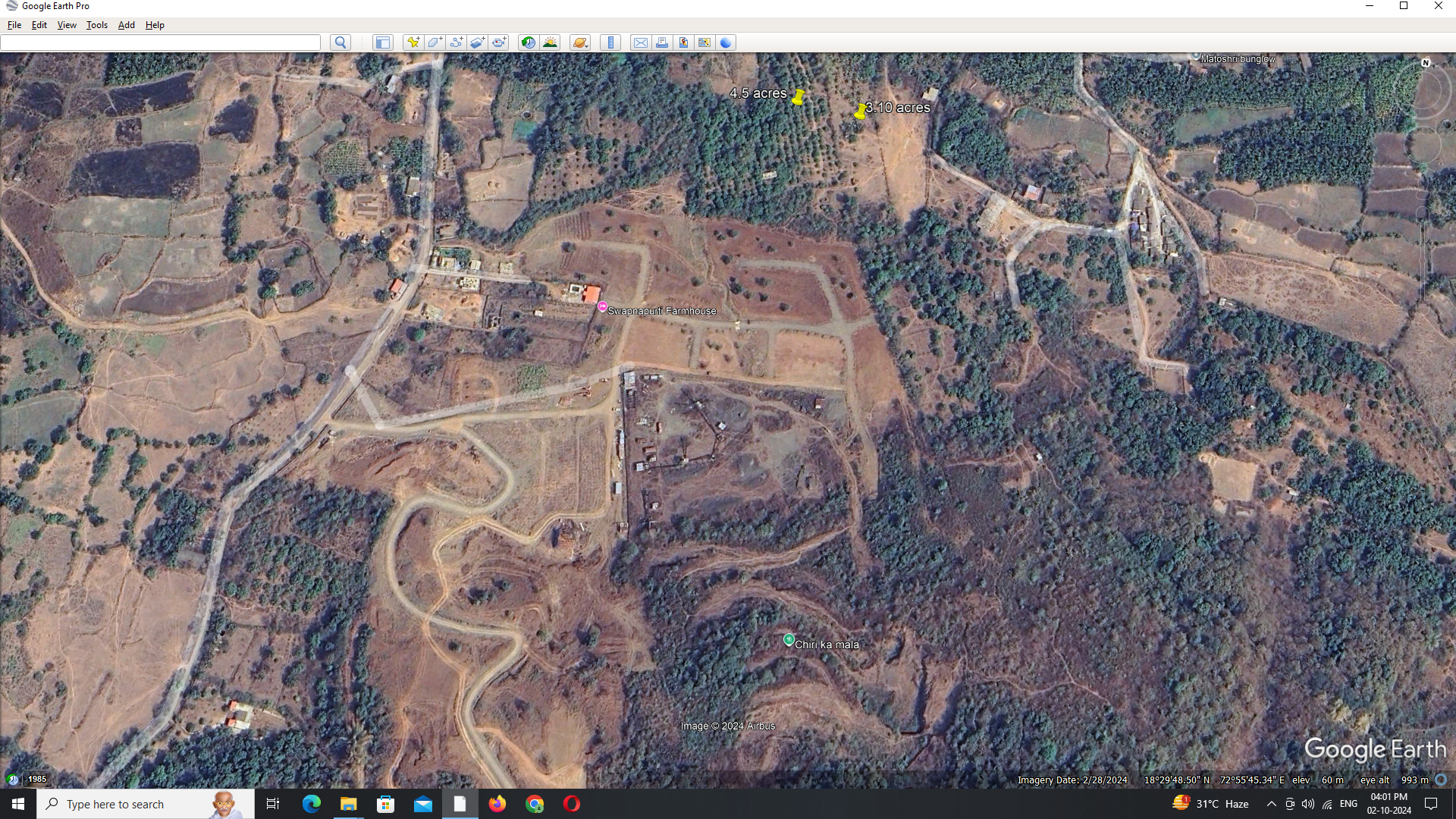Open the Tools menu
Viewport: 1456px width, 819px height.
point(96,25)
